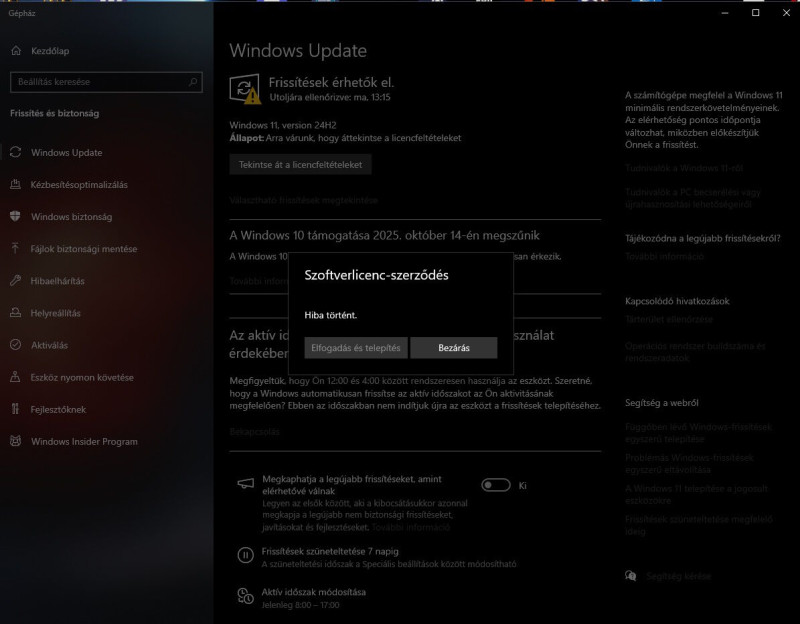Click További információ under Tájékozódna a legújabb frissítésekről
The image size is (800, 624).
[664, 257]
